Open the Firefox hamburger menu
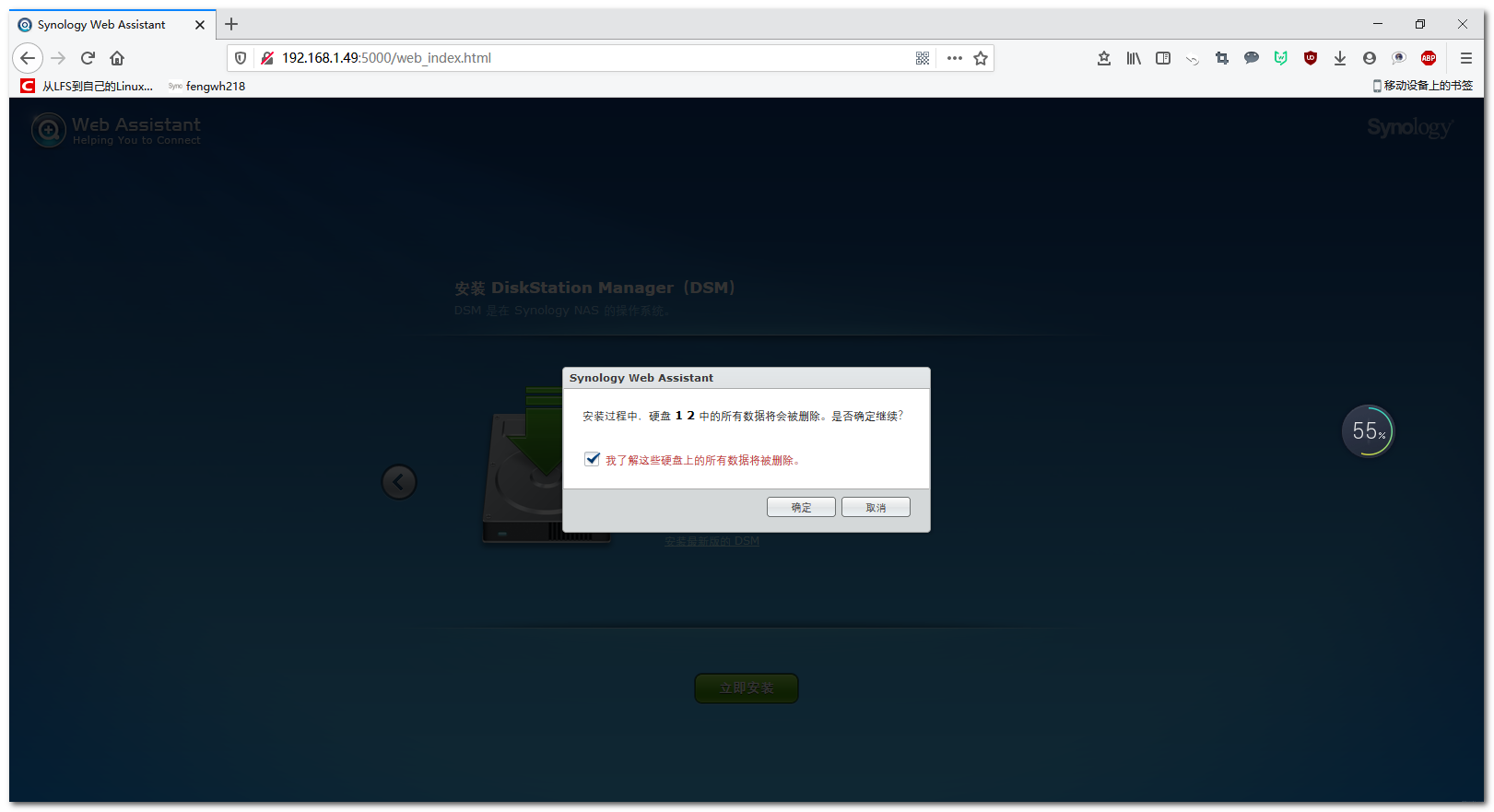 pyautogui.click(x=1466, y=58)
